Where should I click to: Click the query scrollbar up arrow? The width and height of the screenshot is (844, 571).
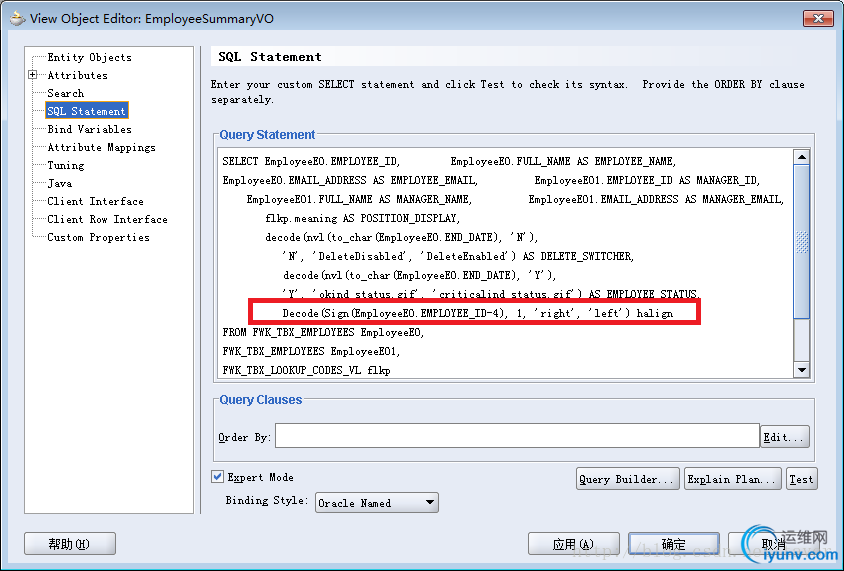tap(801, 157)
